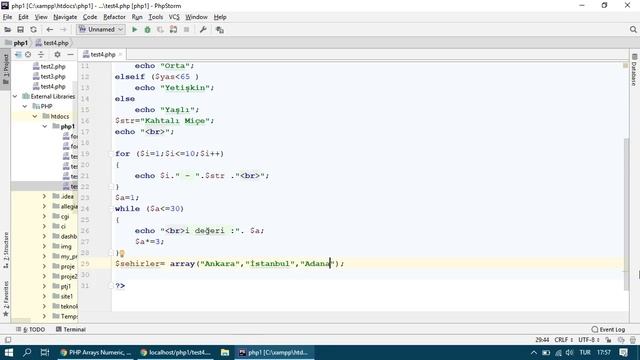640x360 pixels.
Task: Click the Stop process icon
Action: 187,29
